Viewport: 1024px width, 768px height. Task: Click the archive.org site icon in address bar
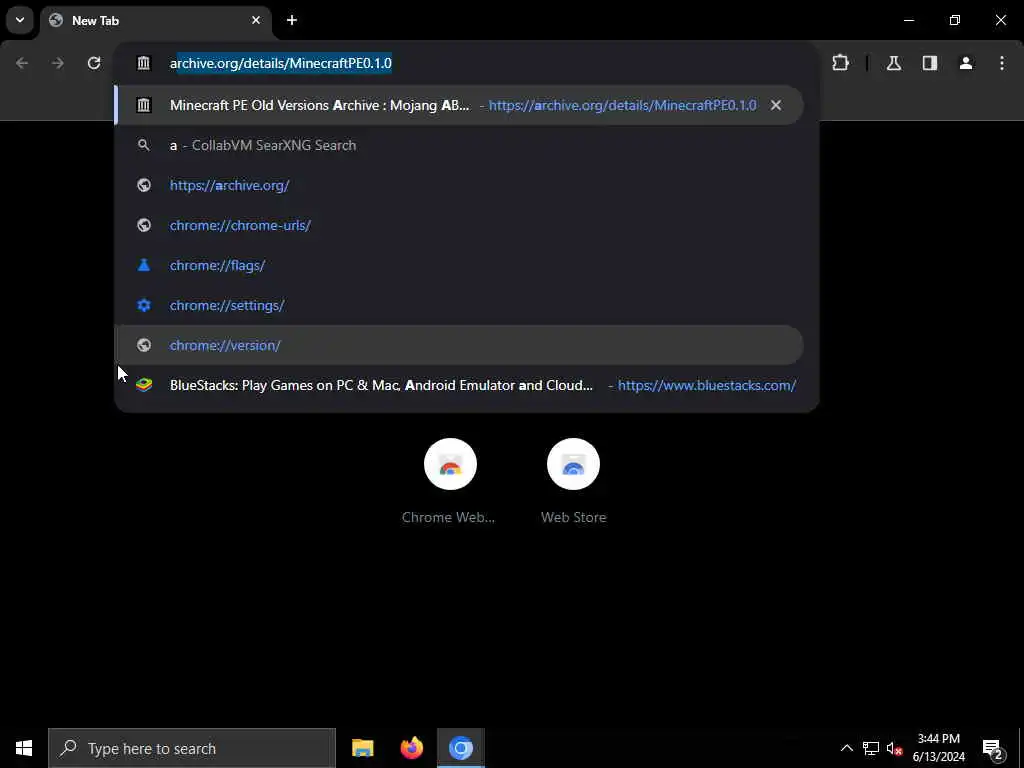click(x=144, y=63)
